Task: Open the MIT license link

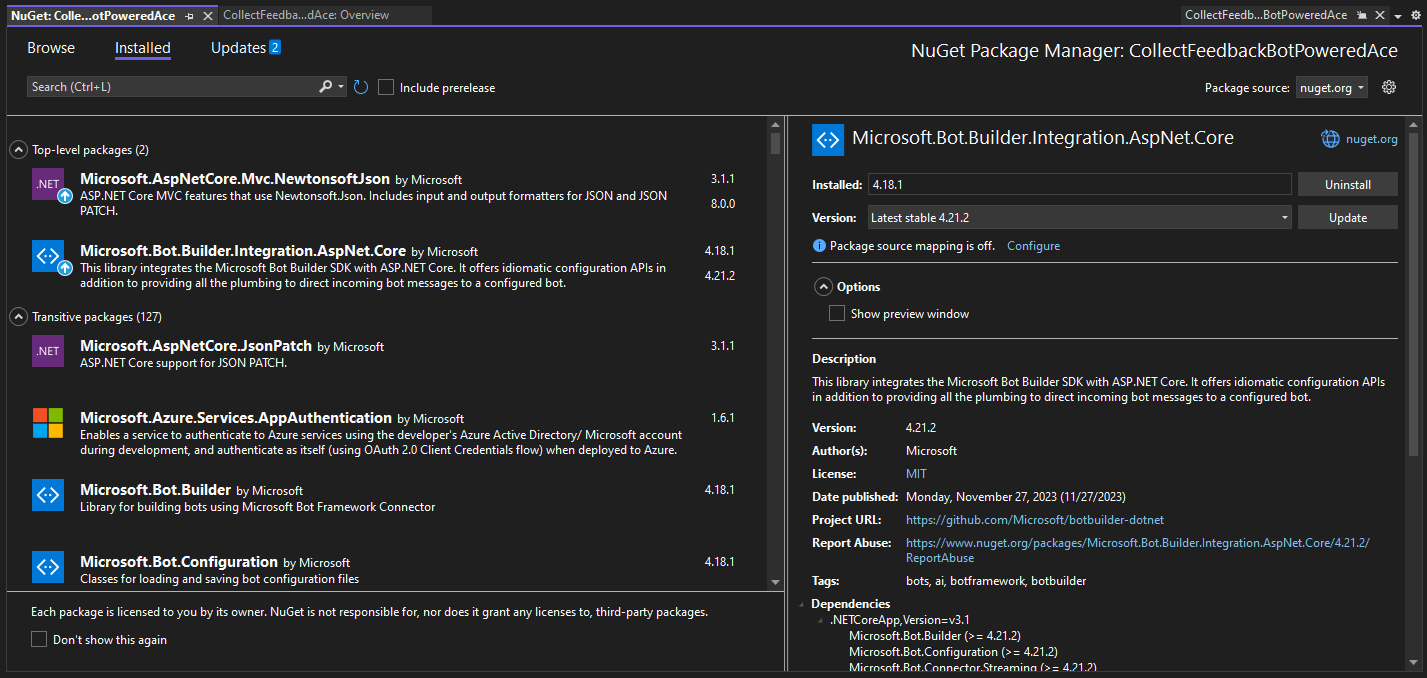Action: point(915,473)
